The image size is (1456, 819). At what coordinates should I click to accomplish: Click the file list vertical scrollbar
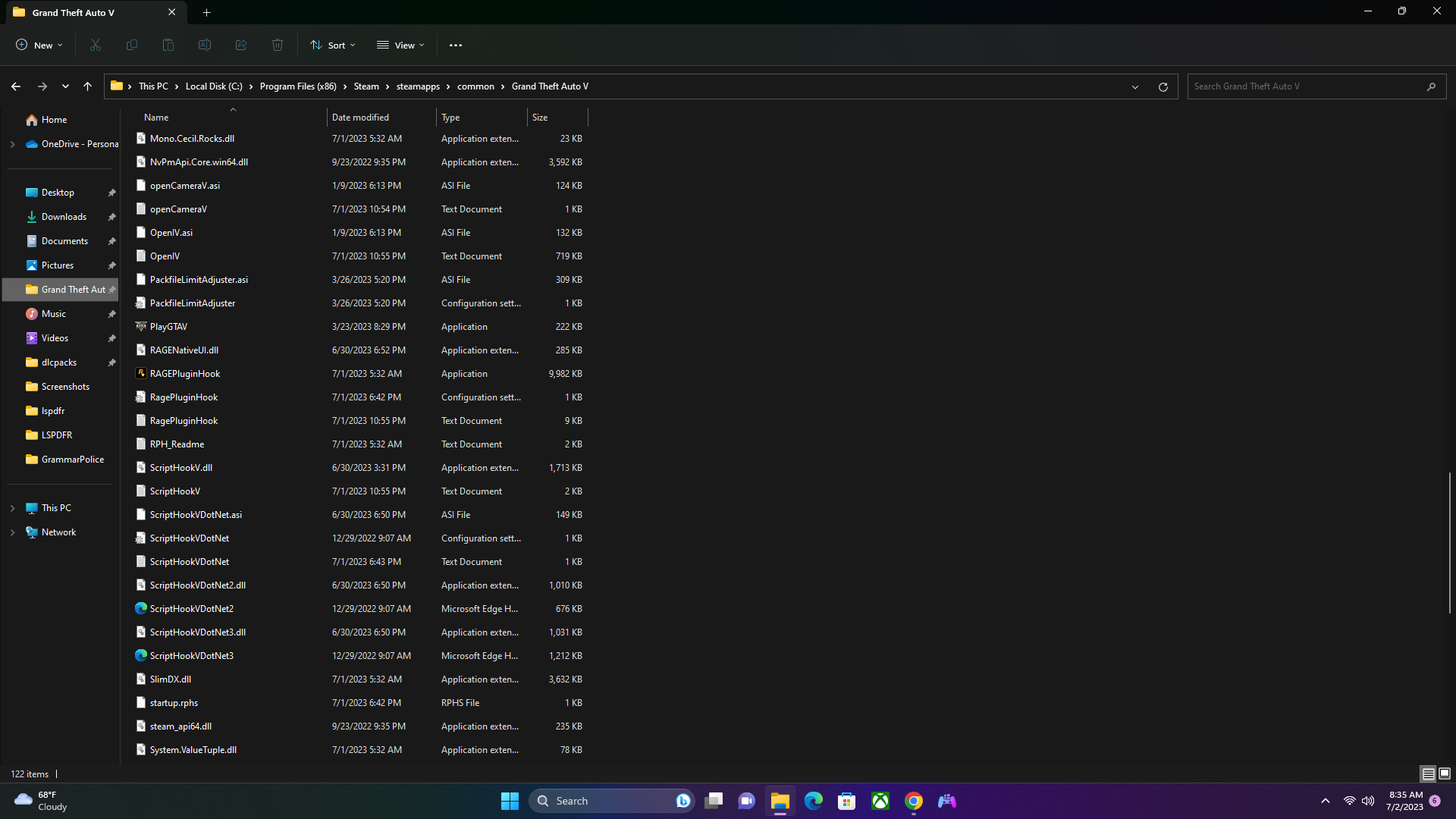coord(1449,542)
